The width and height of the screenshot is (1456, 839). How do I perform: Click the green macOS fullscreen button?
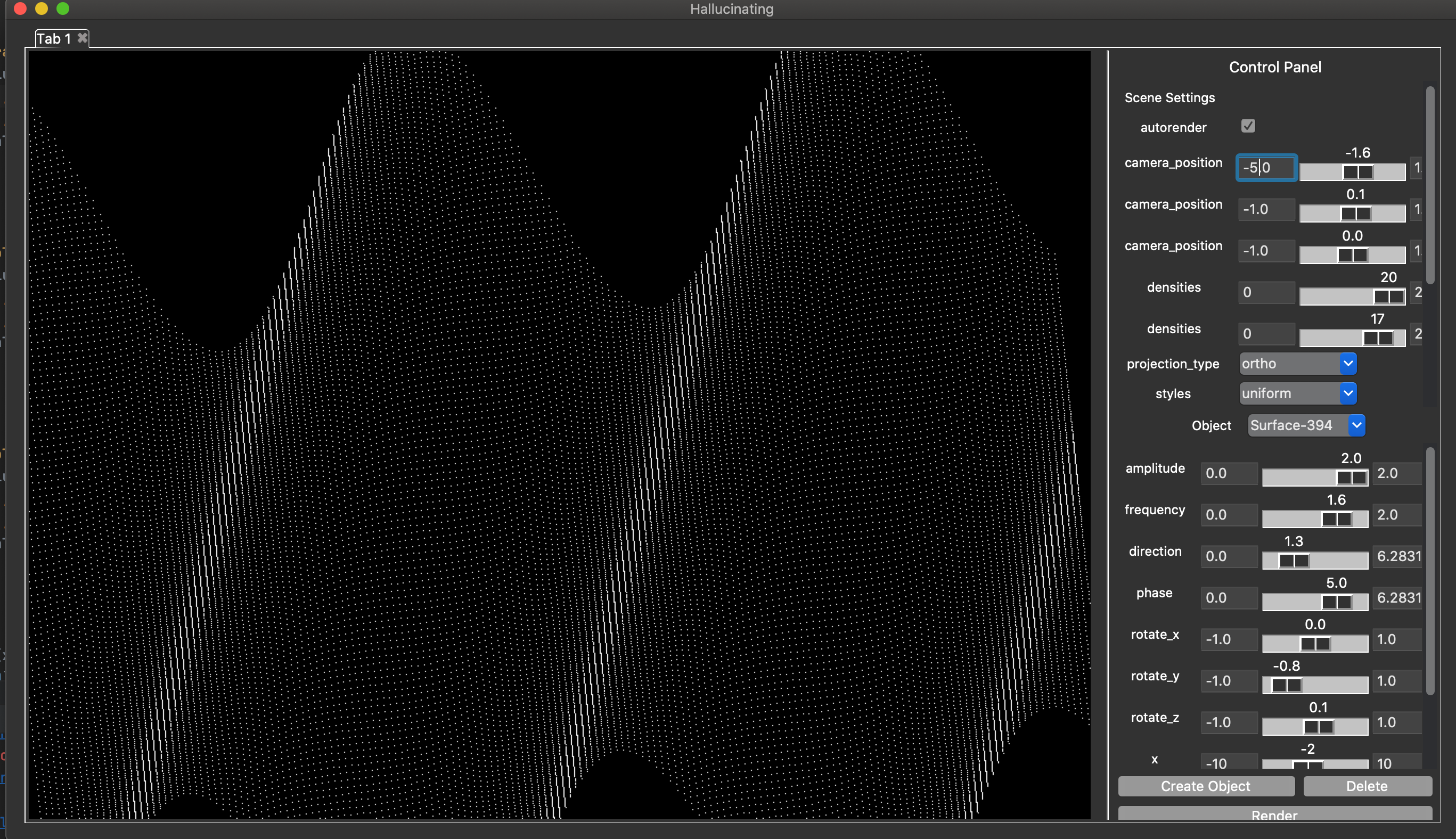pyautogui.click(x=63, y=9)
